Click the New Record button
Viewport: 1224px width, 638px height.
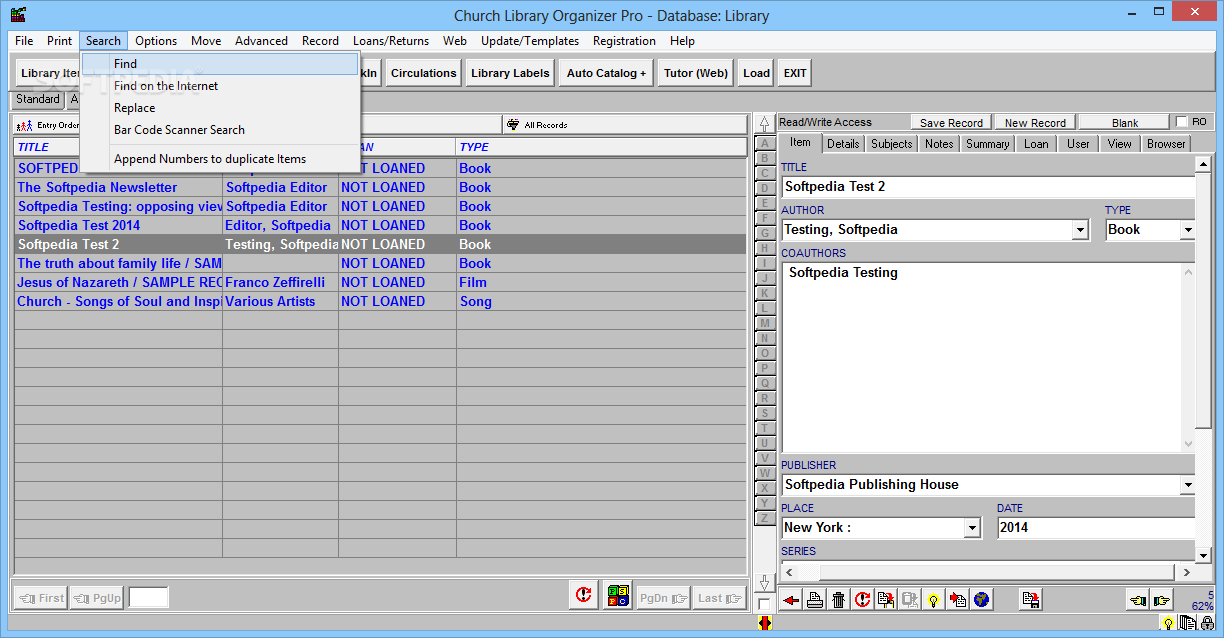pyautogui.click(x=1035, y=123)
